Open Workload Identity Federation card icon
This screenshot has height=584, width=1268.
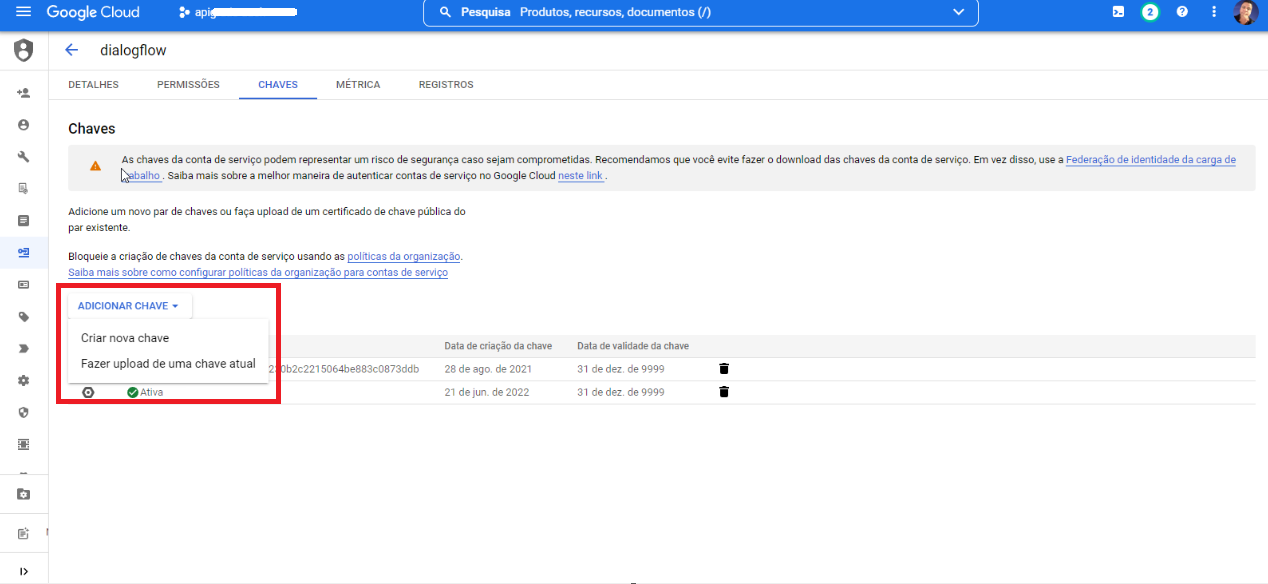point(23,285)
